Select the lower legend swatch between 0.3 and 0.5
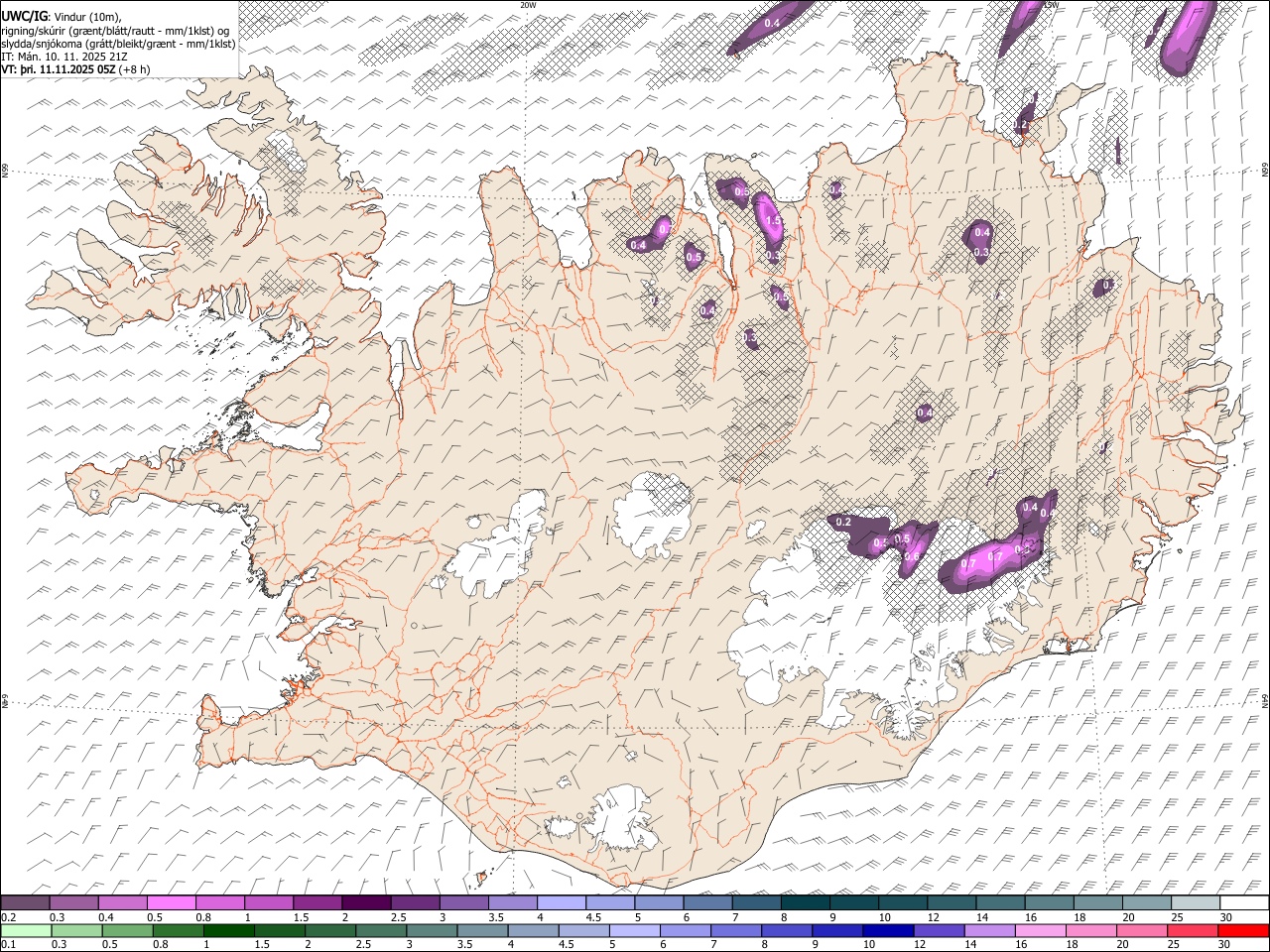Viewport: 1270px width, 952px height. click(x=76, y=930)
